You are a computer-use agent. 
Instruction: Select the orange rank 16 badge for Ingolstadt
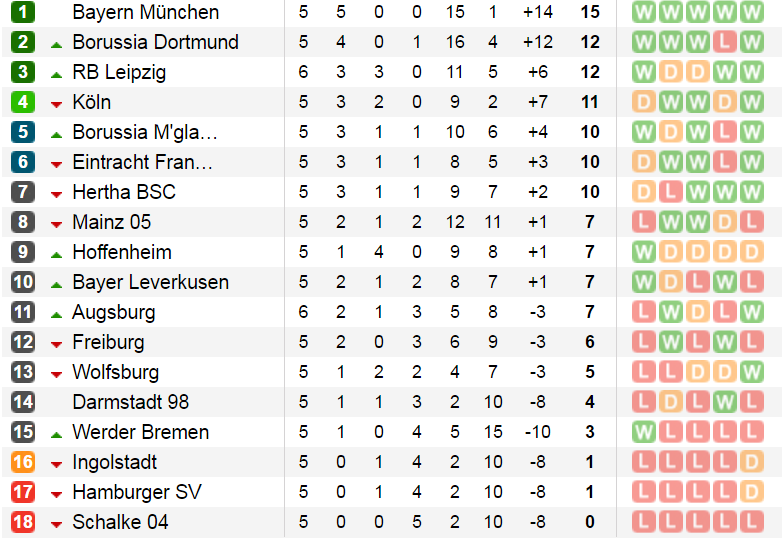tap(23, 462)
